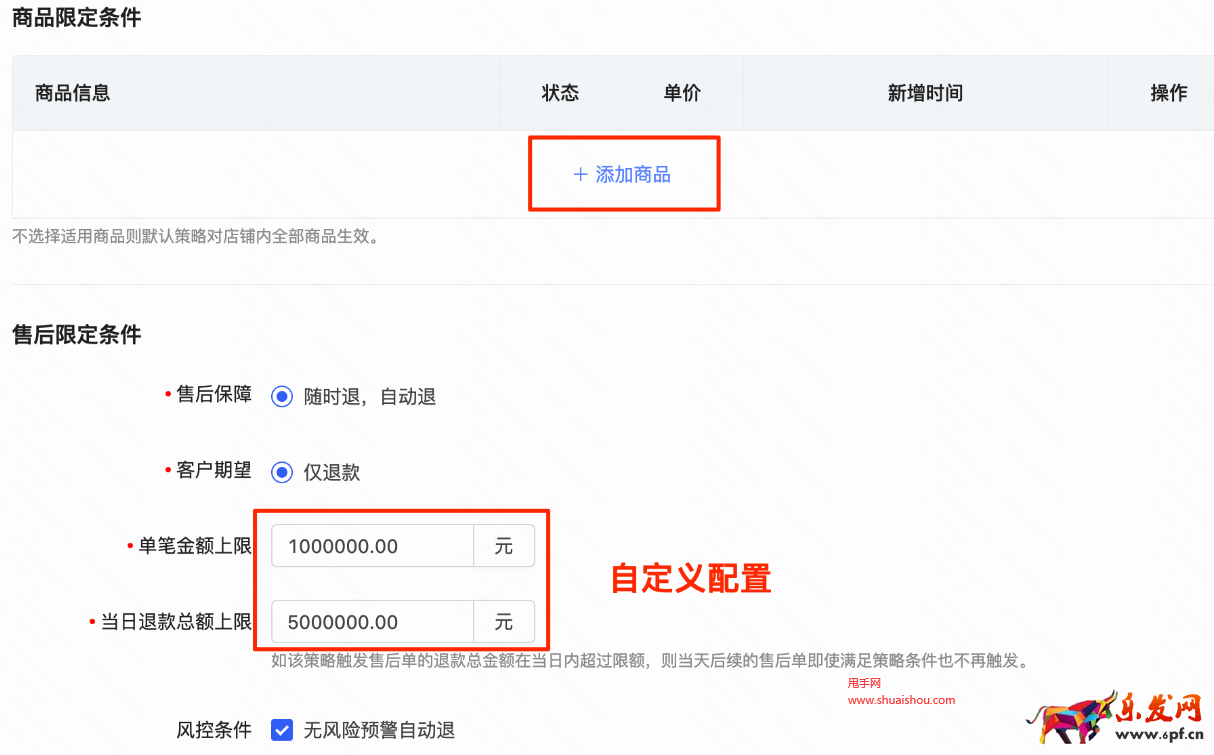Toggle the 无风险预警自动退 checkbox
This screenshot has width=1214, height=755.
pyautogui.click(x=282, y=730)
